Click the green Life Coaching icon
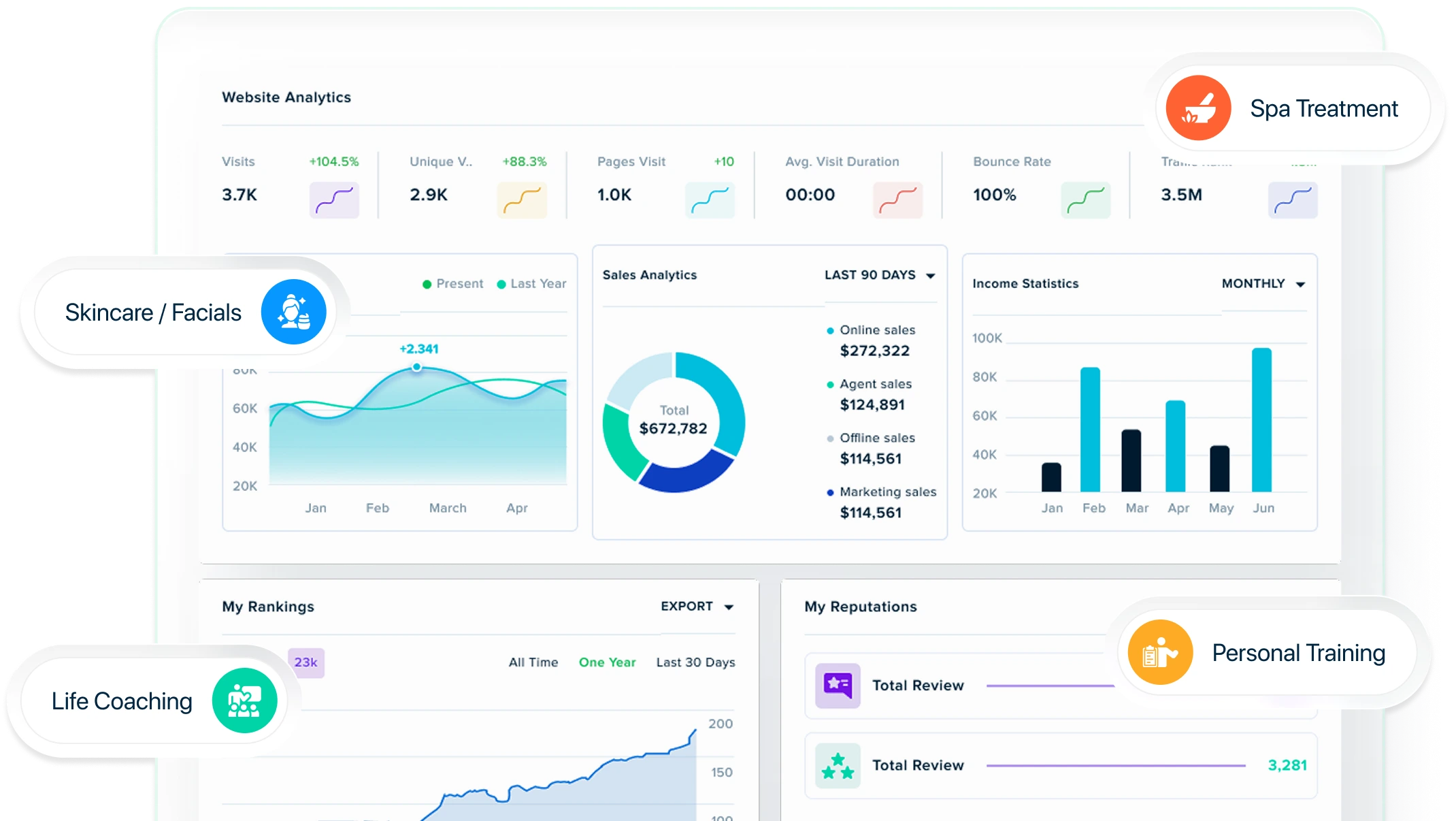The image size is (1456, 821). pos(244,701)
